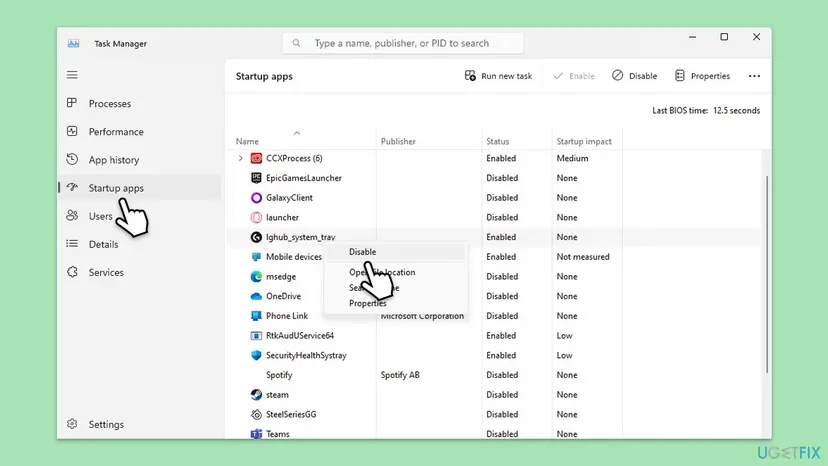This screenshot has height=466, width=828.
Task: Click the startup list vertical scrollbar
Action: 767,275
